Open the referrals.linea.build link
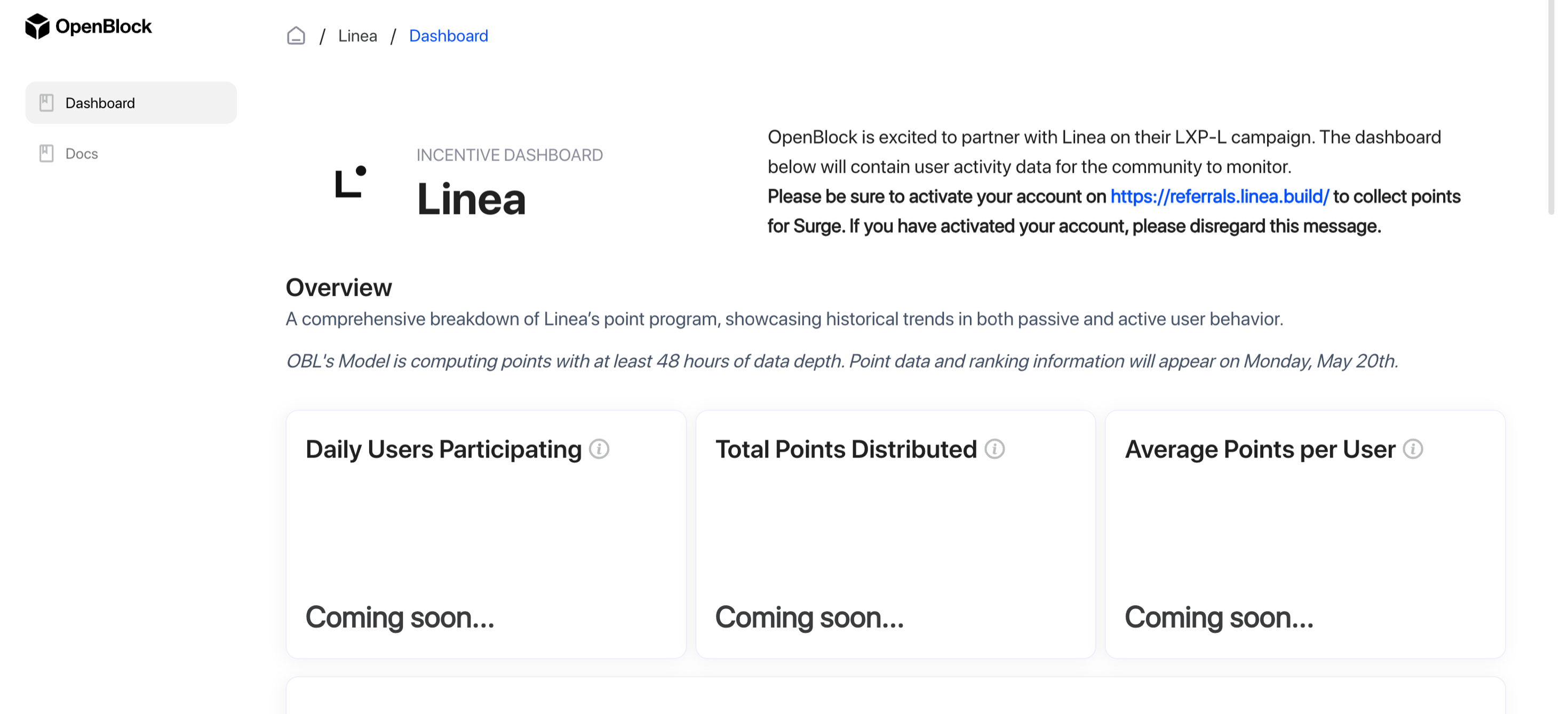The height and width of the screenshot is (714, 1568). [x=1219, y=196]
